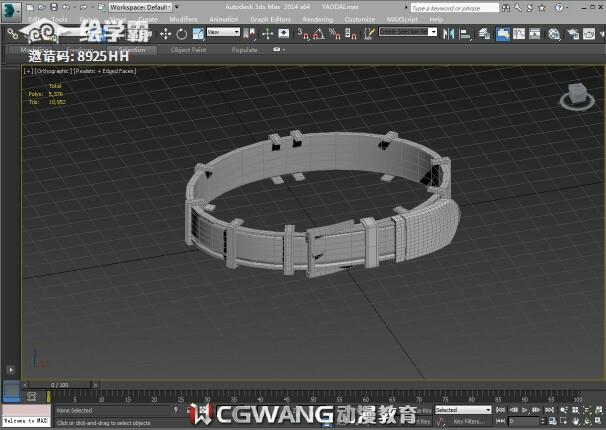Click the 0 / 100 time slider
606x430 pixels.
pyautogui.click(x=60, y=385)
